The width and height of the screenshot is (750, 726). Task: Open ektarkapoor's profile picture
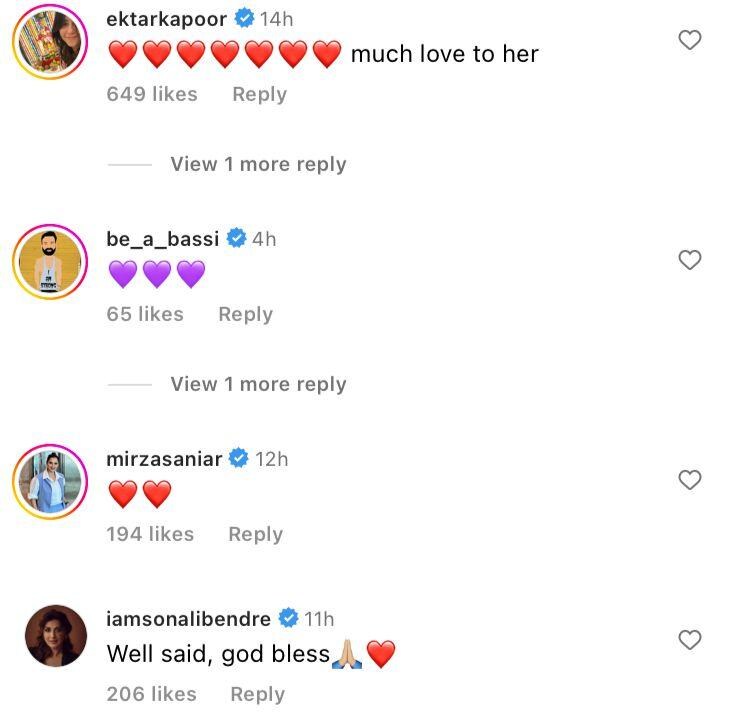click(x=50, y=43)
